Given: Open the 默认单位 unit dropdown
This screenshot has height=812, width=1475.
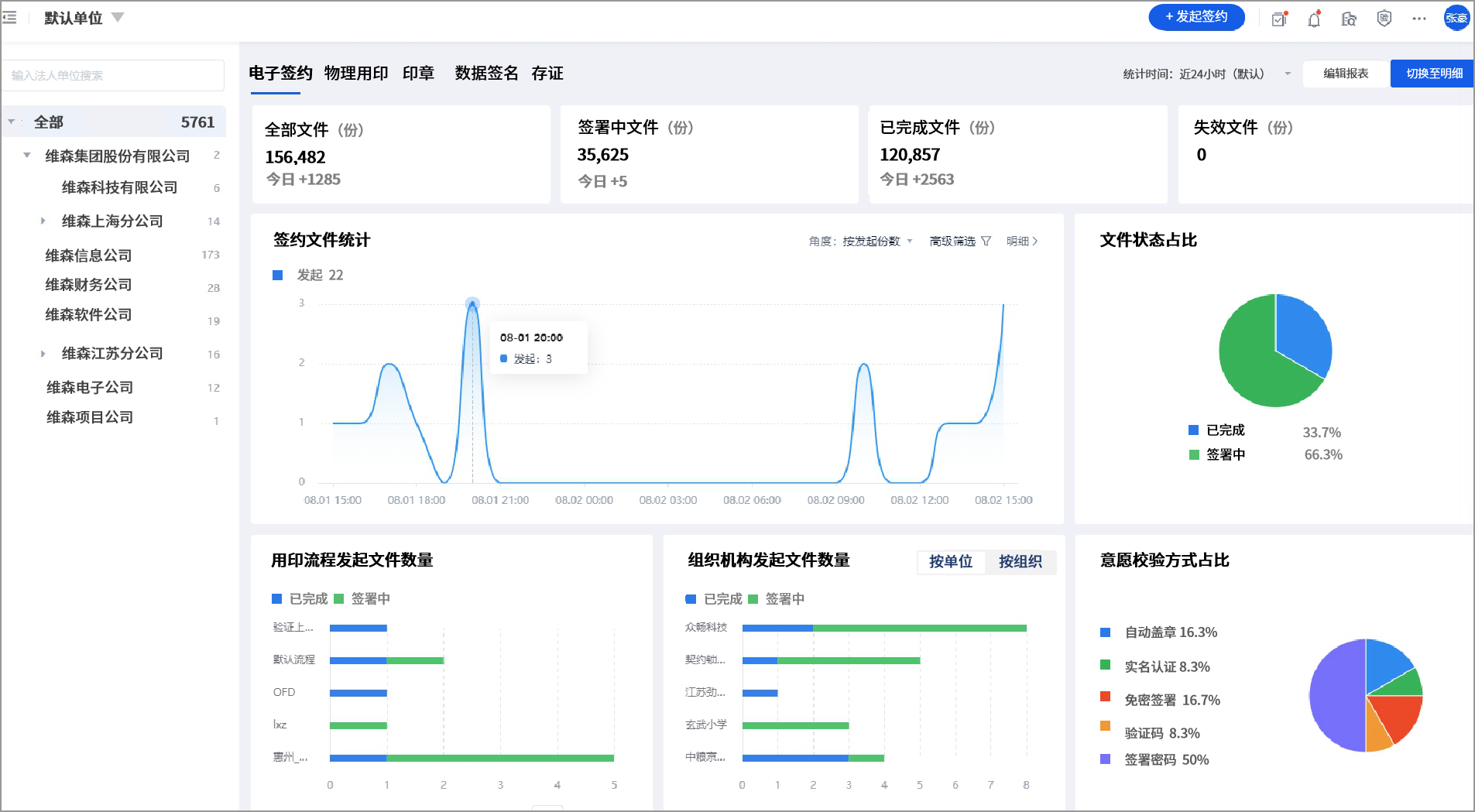Looking at the screenshot, I should [118, 17].
